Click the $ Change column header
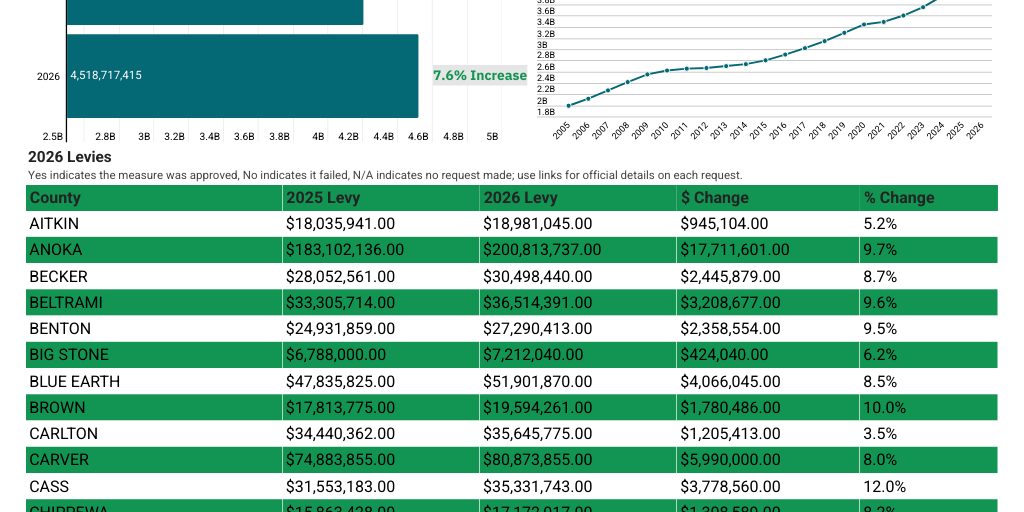 pyautogui.click(x=768, y=198)
